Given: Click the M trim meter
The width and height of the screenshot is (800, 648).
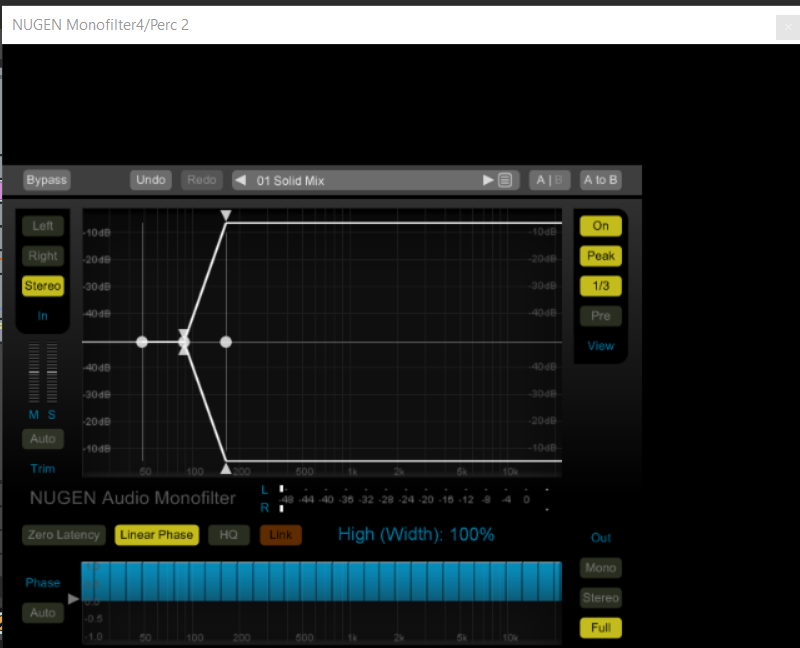Looking at the screenshot, I should [x=34, y=372].
